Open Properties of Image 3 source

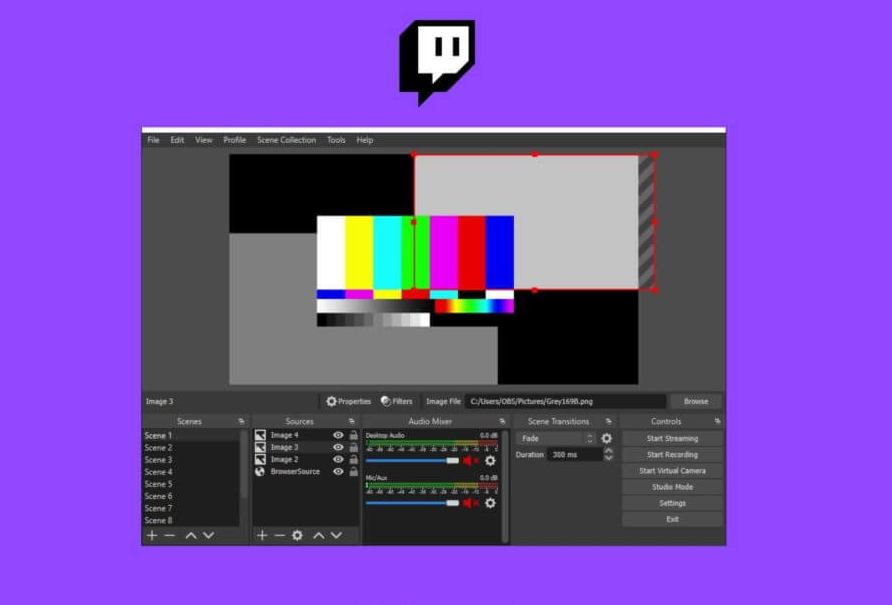(348, 401)
